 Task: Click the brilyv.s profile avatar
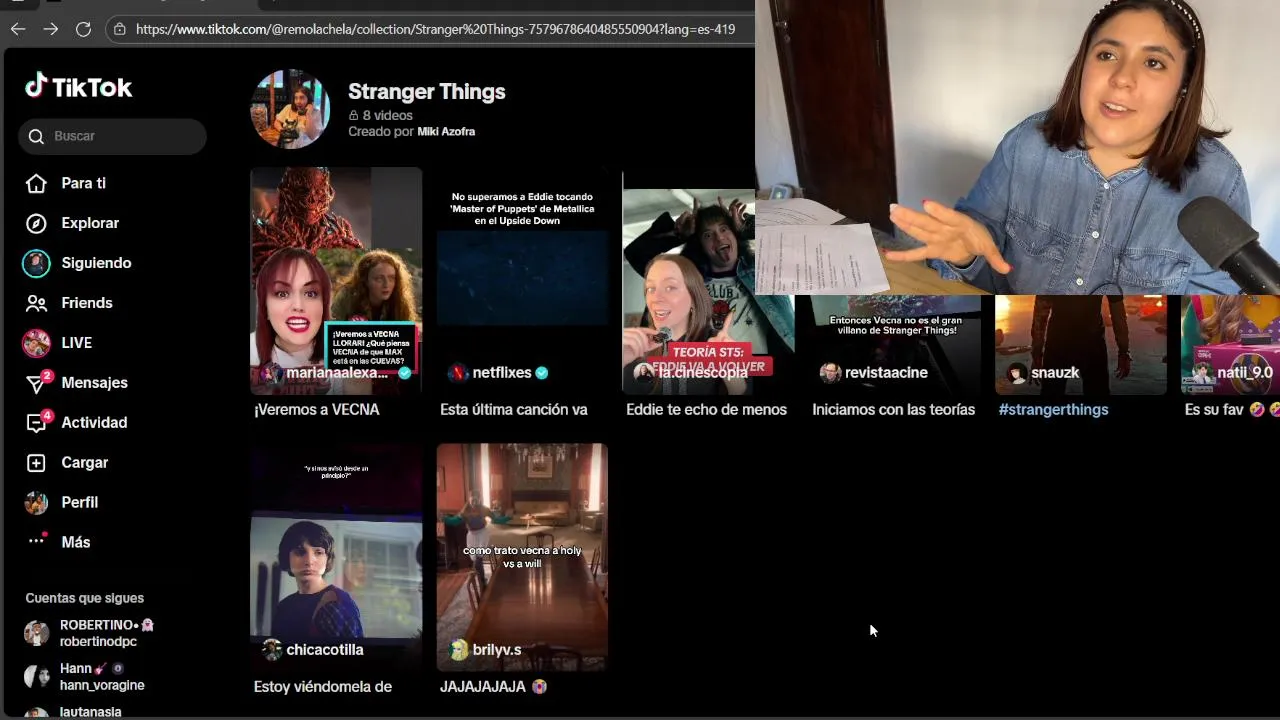(x=458, y=650)
